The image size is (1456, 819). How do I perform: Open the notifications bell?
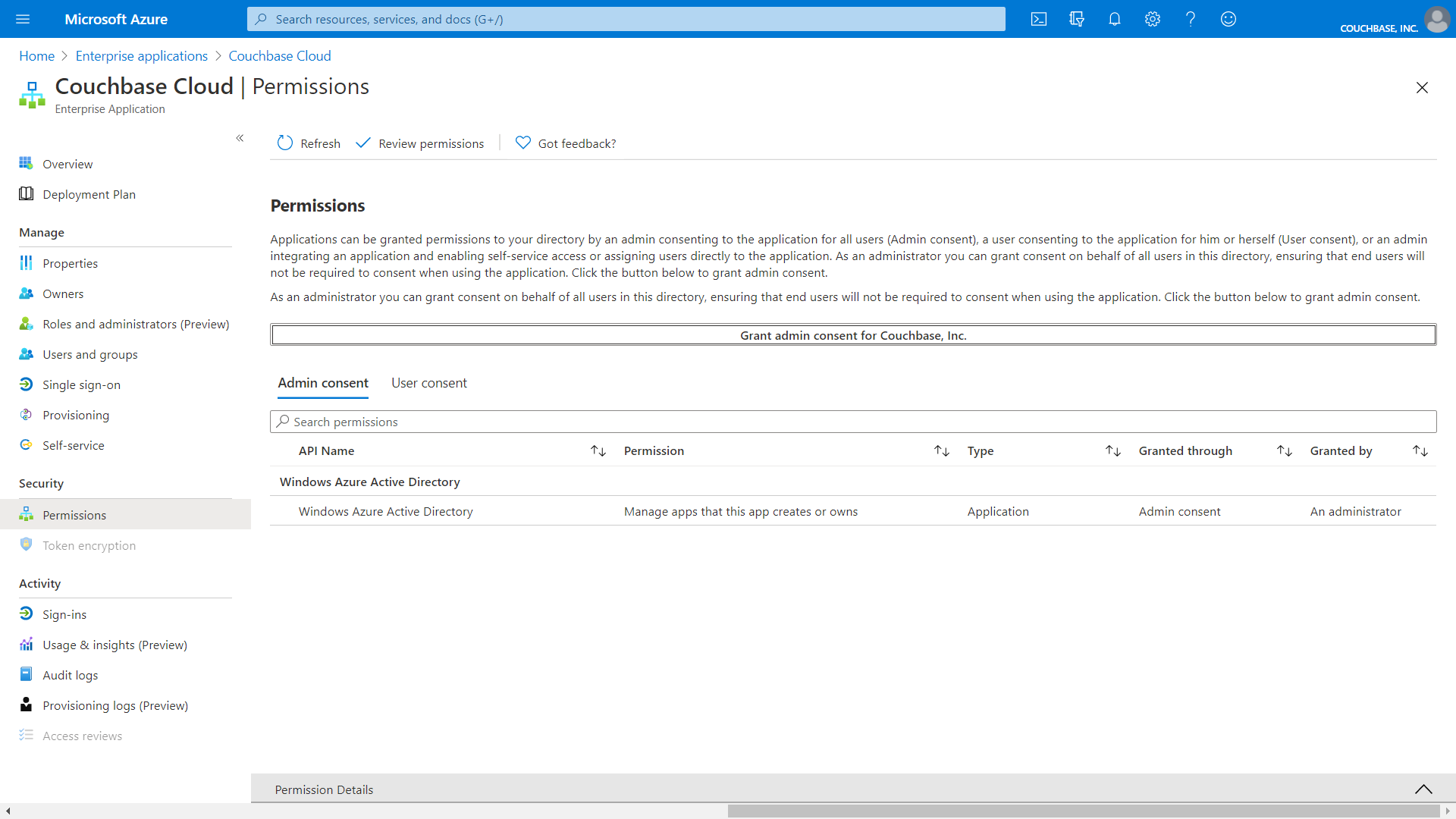pyautogui.click(x=1115, y=19)
